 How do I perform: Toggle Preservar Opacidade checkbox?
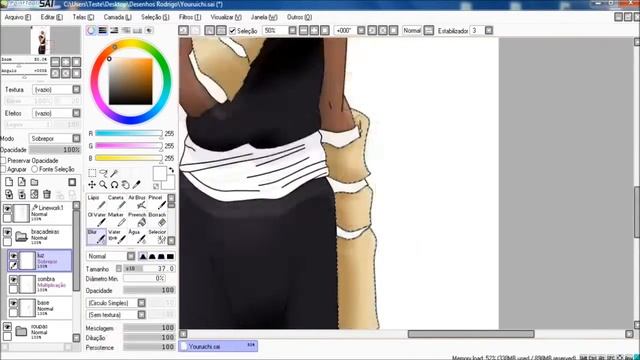coord(3,161)
